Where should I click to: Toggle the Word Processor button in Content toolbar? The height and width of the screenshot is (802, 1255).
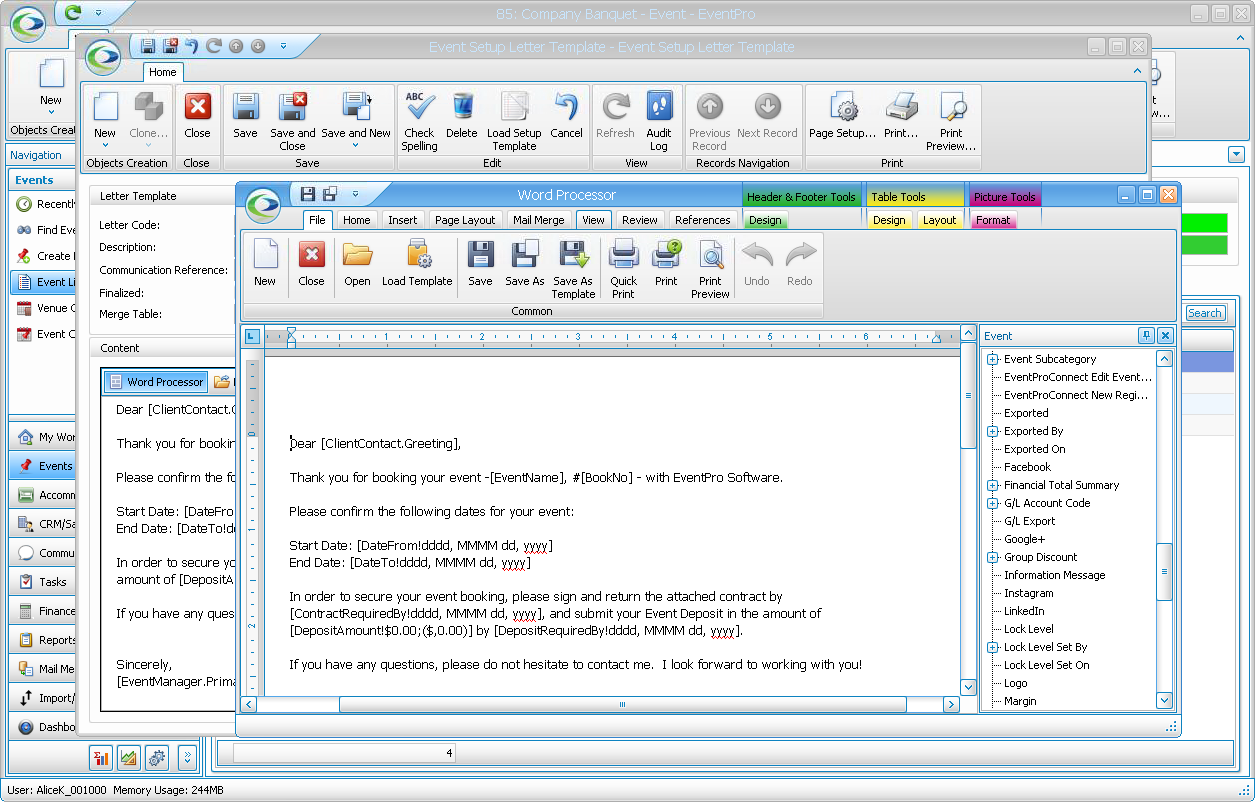(x=155, y=382)
